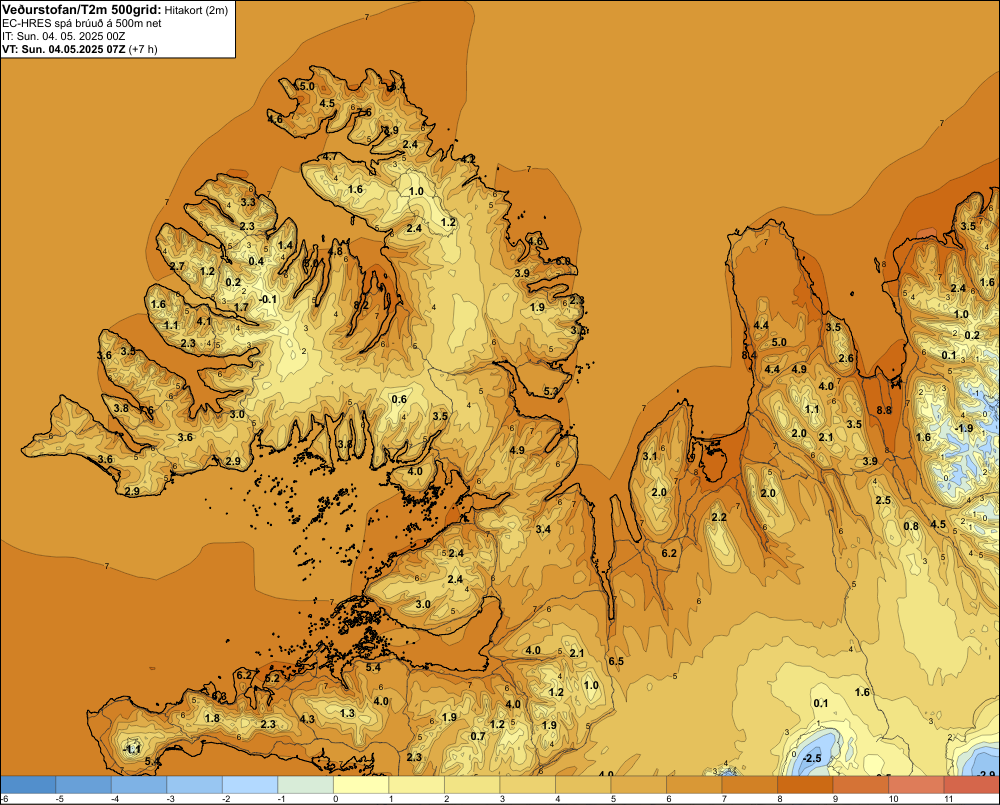Screen dimensions: 1000x805
Task: Click the '0.8' temperature value
Action: [911, 526]
